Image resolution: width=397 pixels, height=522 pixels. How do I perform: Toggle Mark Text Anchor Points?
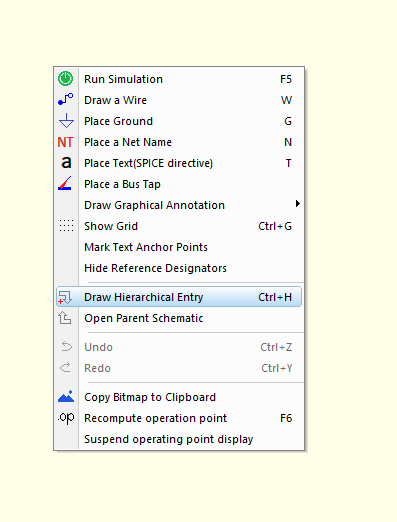coord(179,247)
